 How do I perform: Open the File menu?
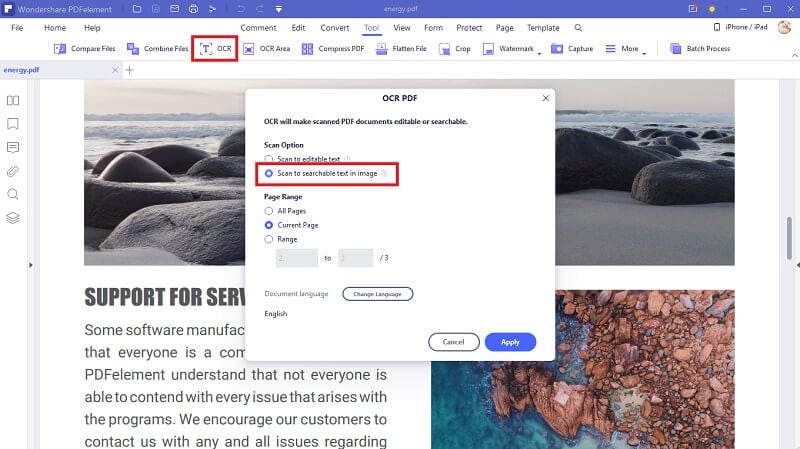click(17, 28)
